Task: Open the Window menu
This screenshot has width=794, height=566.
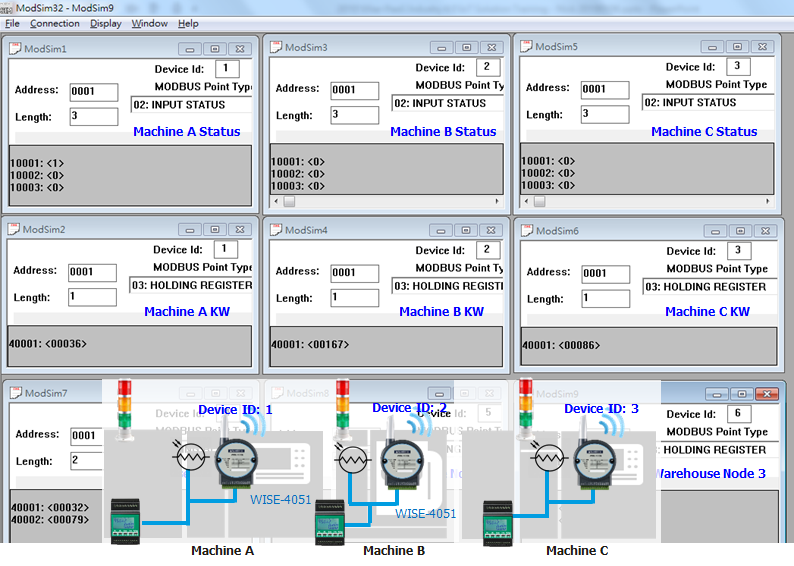Action: click(149, 23)
